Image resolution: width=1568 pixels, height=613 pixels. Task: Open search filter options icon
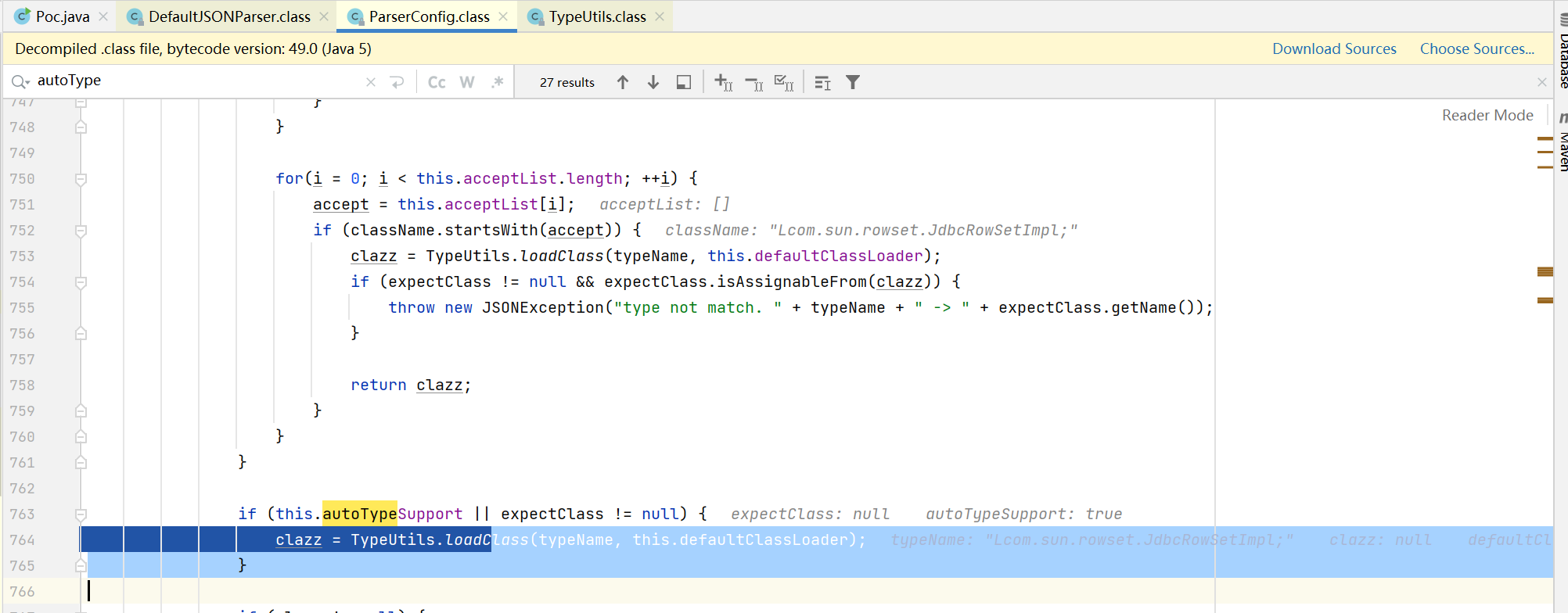(x=853, y=82)
